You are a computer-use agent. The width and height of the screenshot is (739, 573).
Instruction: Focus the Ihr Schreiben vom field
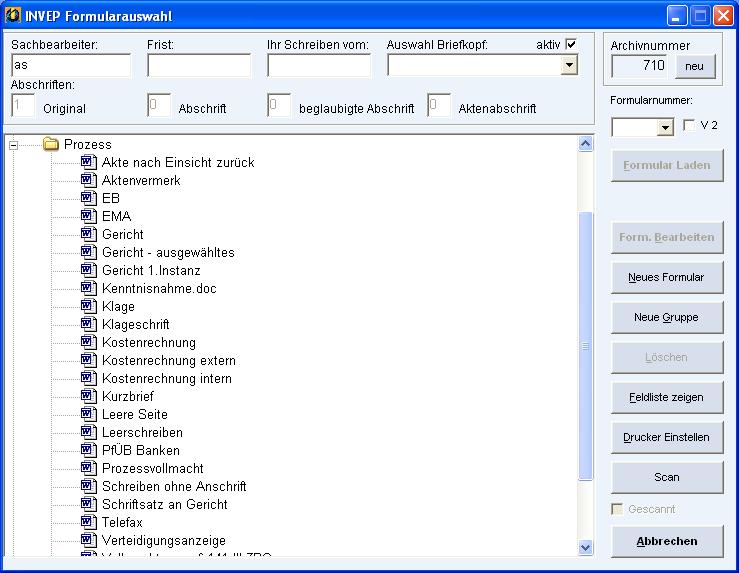[319, 65]
